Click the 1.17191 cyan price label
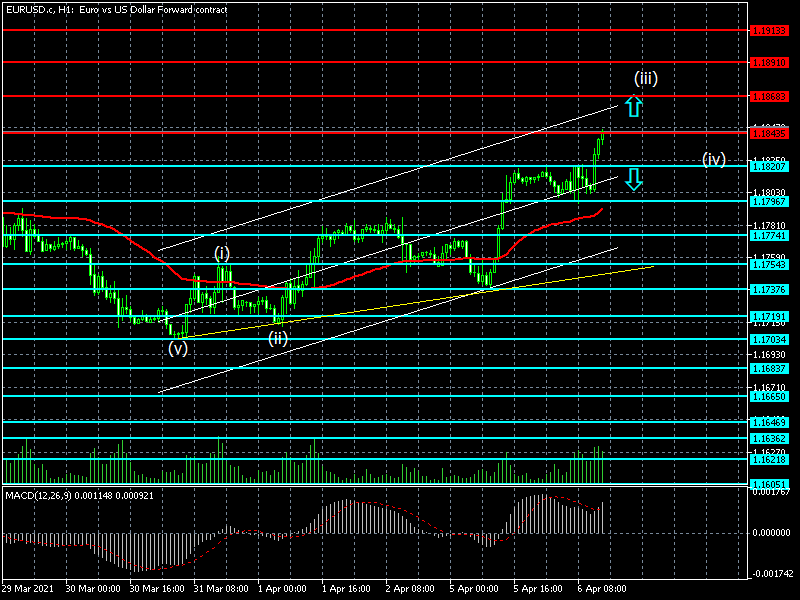This screenshot has height=600, width=800. click(x=769, y=317)
